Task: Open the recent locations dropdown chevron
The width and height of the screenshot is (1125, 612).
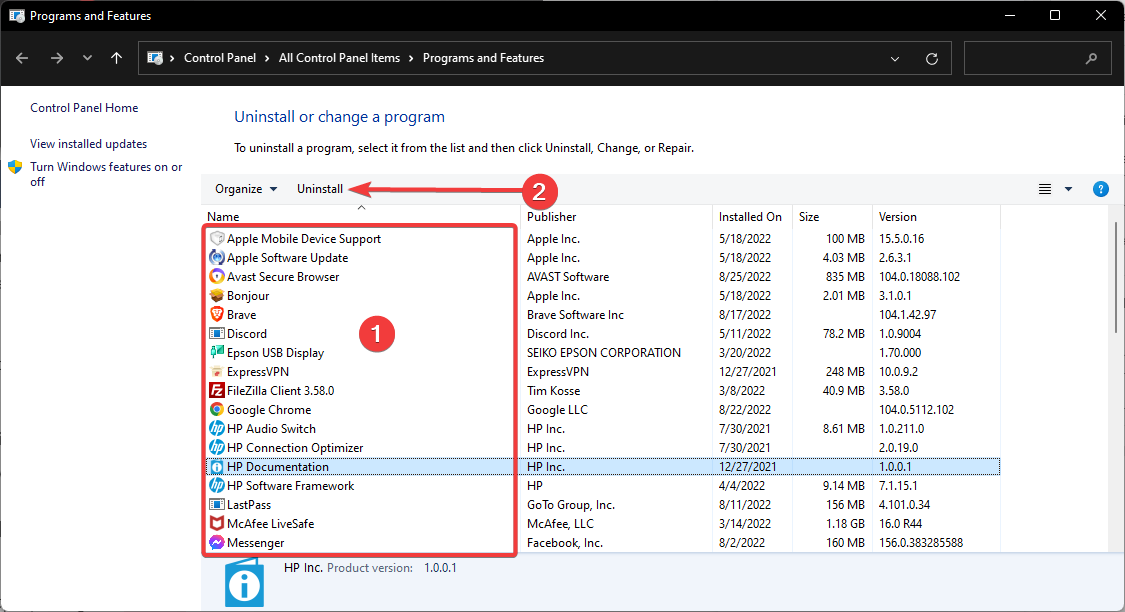Action: (x=87, y=58)
